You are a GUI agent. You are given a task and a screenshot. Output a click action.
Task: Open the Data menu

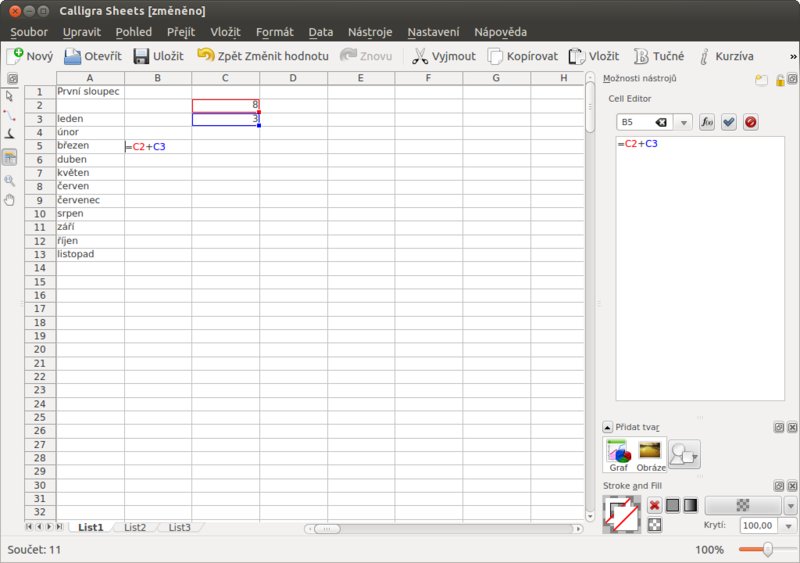320,32
